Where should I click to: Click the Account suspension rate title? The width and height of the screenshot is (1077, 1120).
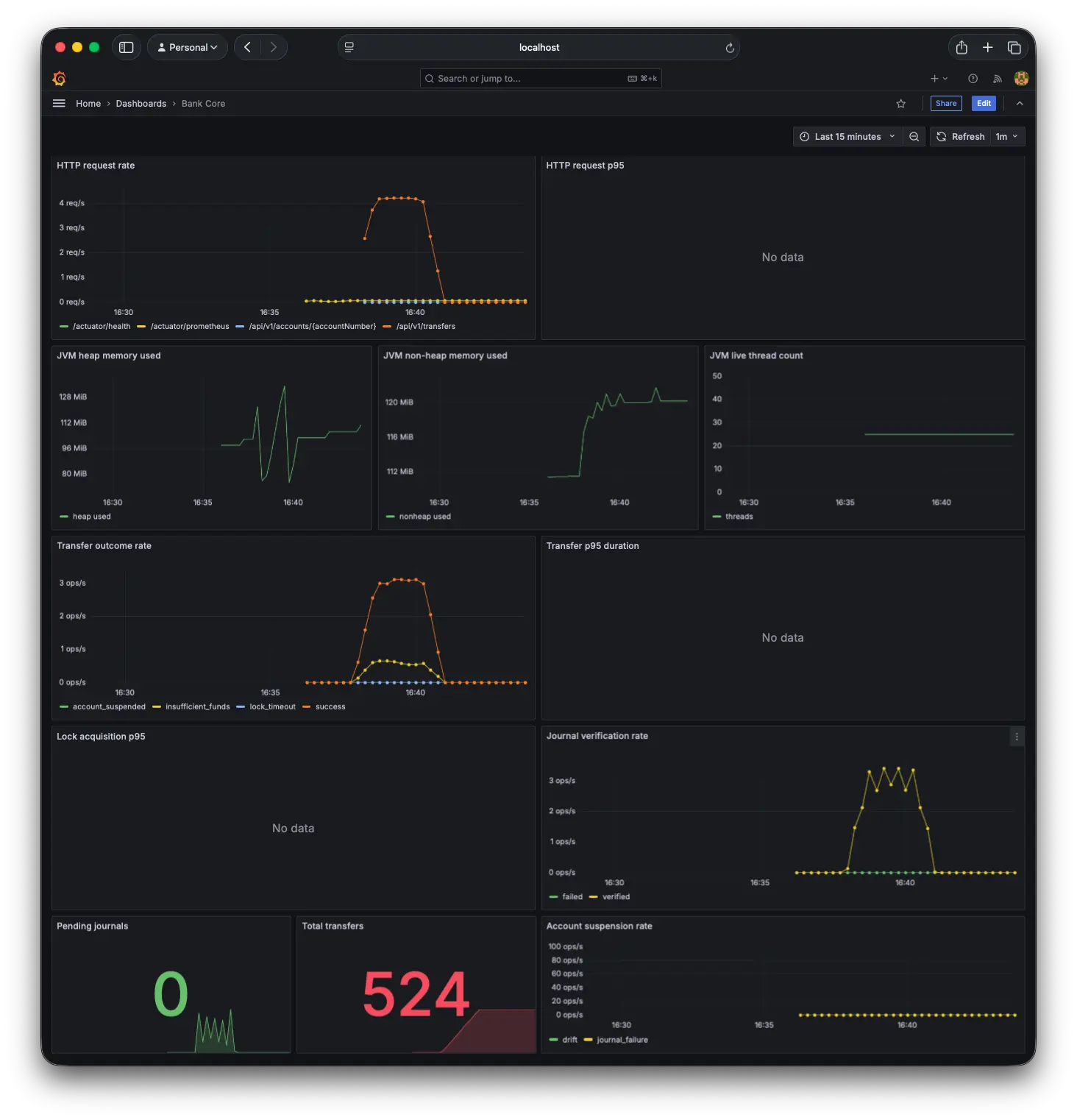pyautogui.click(x=599, y=926)
